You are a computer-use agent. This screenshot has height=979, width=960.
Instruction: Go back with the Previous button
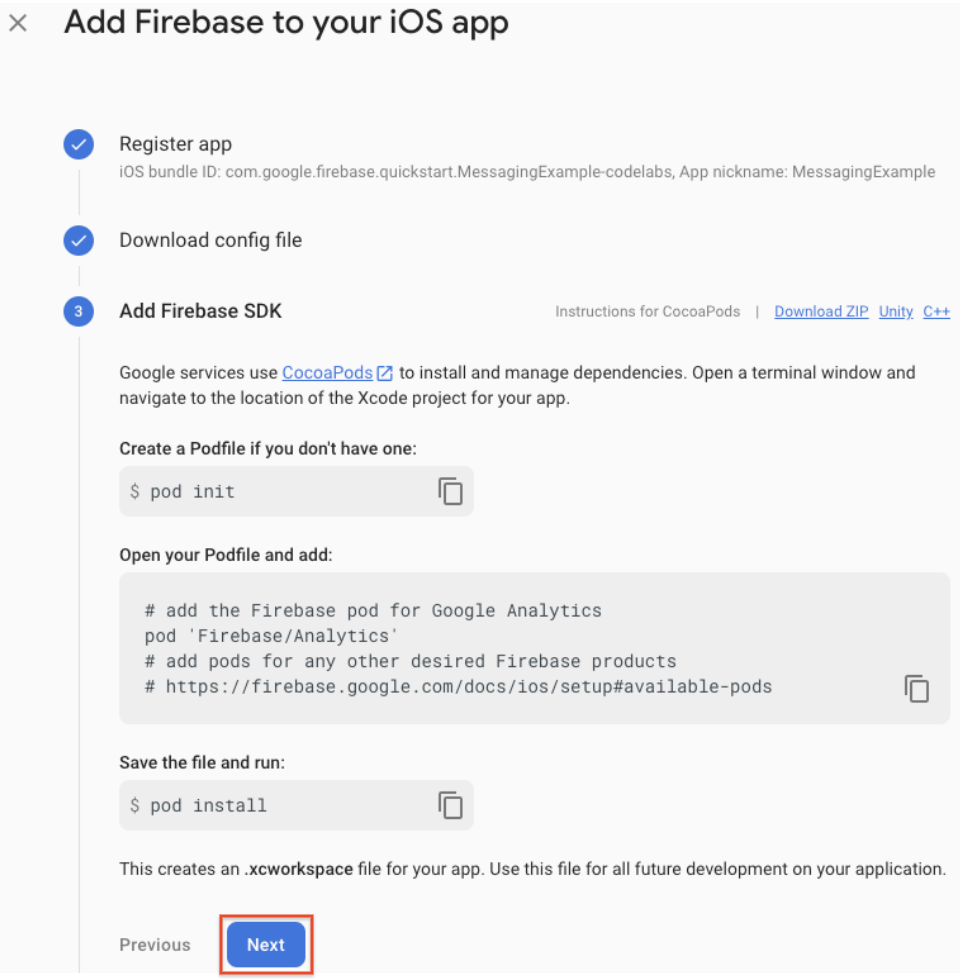click(155, 945)
